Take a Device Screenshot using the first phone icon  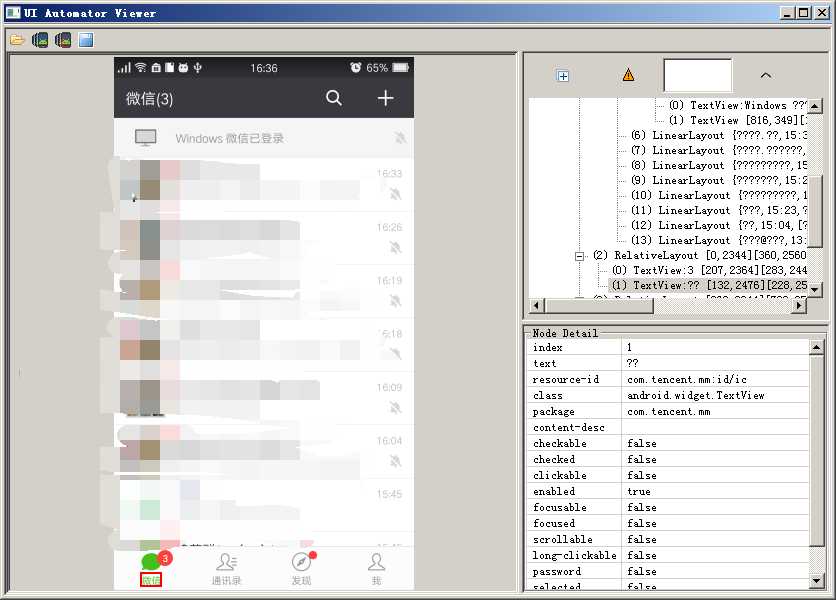tap(40, 40)
